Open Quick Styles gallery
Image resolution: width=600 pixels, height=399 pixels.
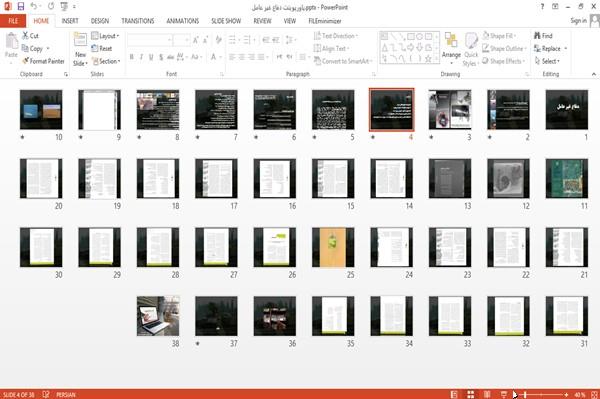471,50
